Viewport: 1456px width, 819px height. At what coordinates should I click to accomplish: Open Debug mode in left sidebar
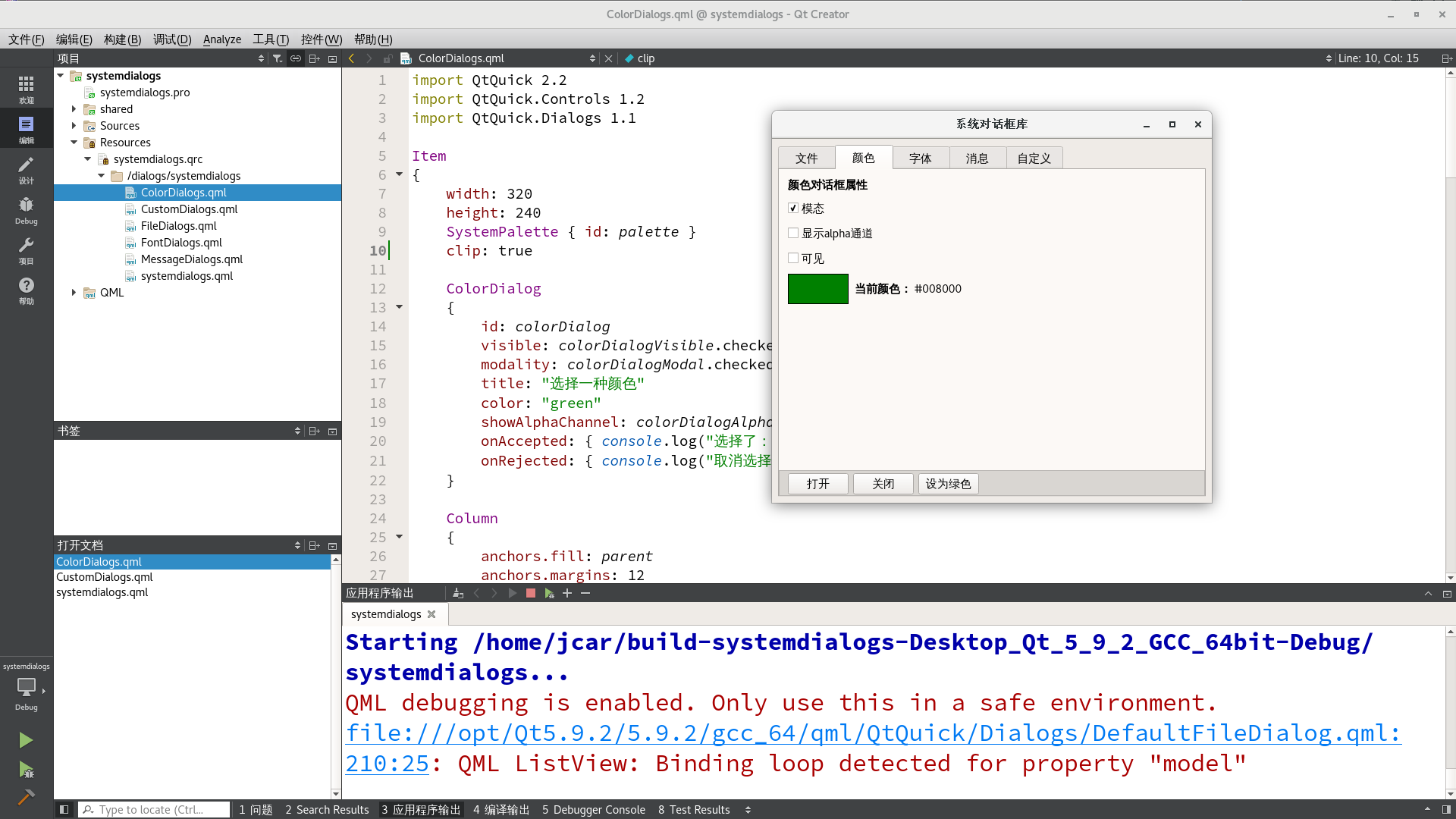tap(26, 210)
